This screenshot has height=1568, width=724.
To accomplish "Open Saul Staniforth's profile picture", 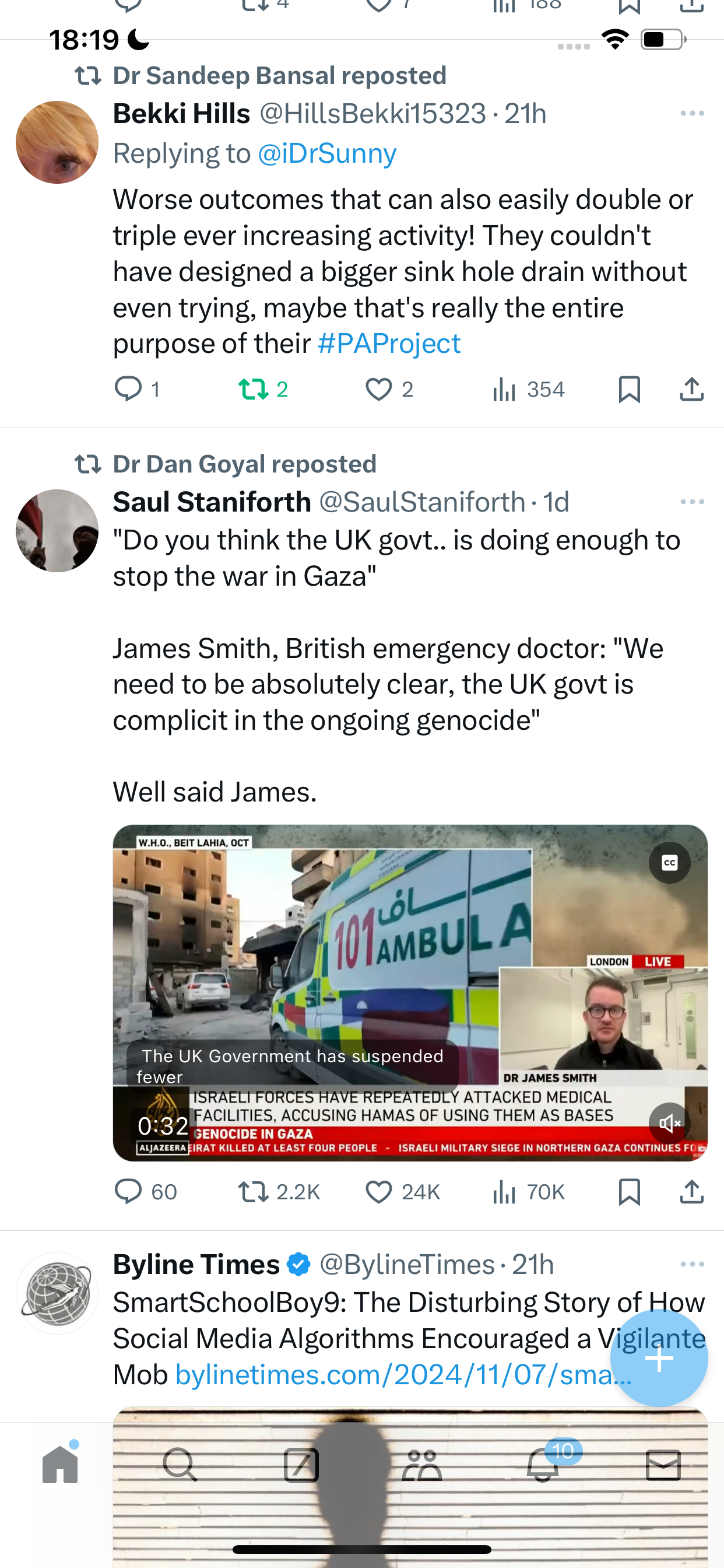I will [x=57, y=531].
